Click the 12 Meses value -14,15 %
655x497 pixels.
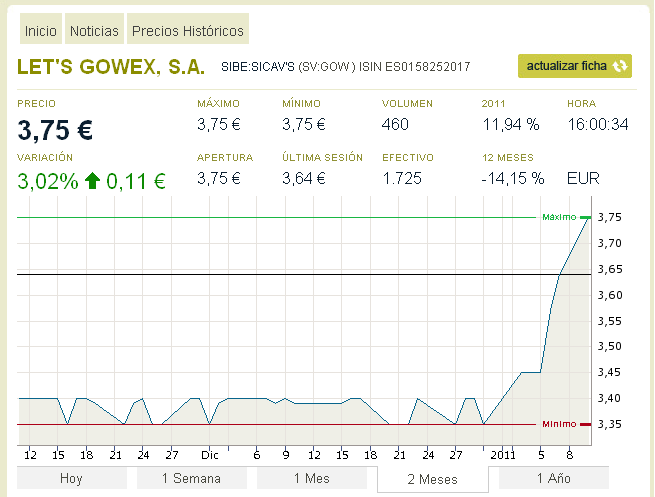(x=513, y=179)
